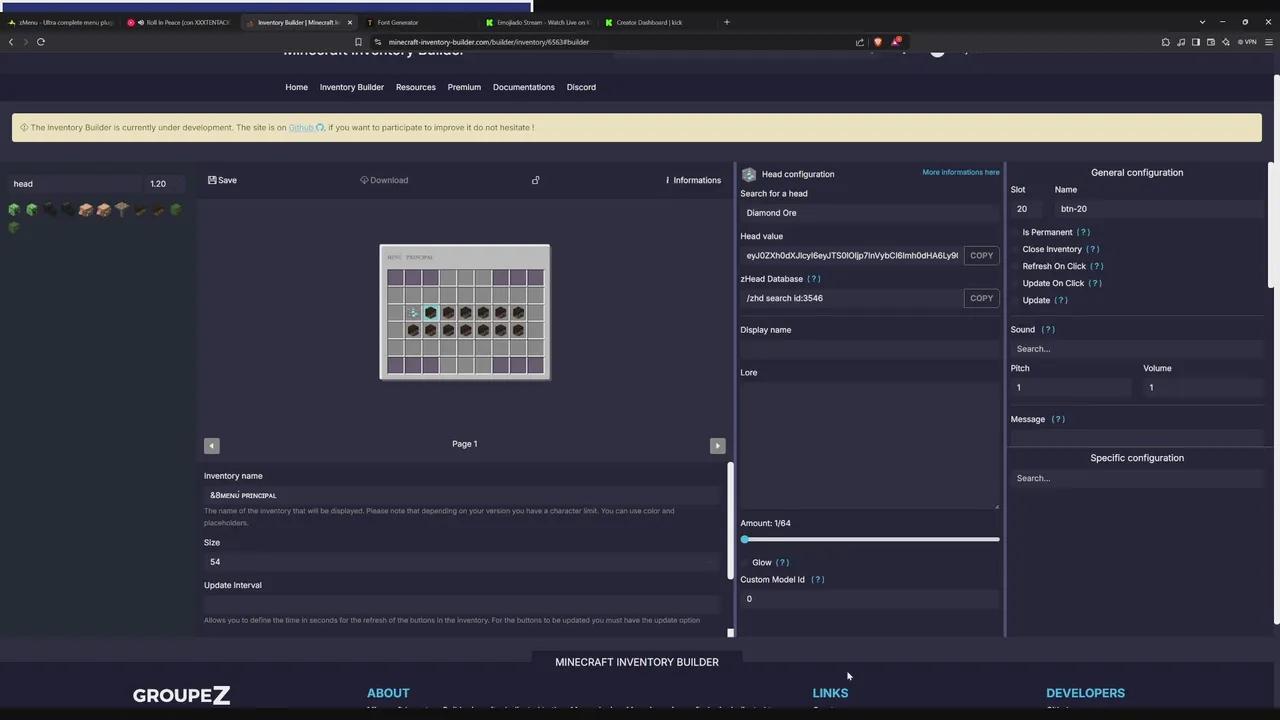
Task: Select the cyan-highlighted slot in the inventory grid
Action: coord(430,312)
